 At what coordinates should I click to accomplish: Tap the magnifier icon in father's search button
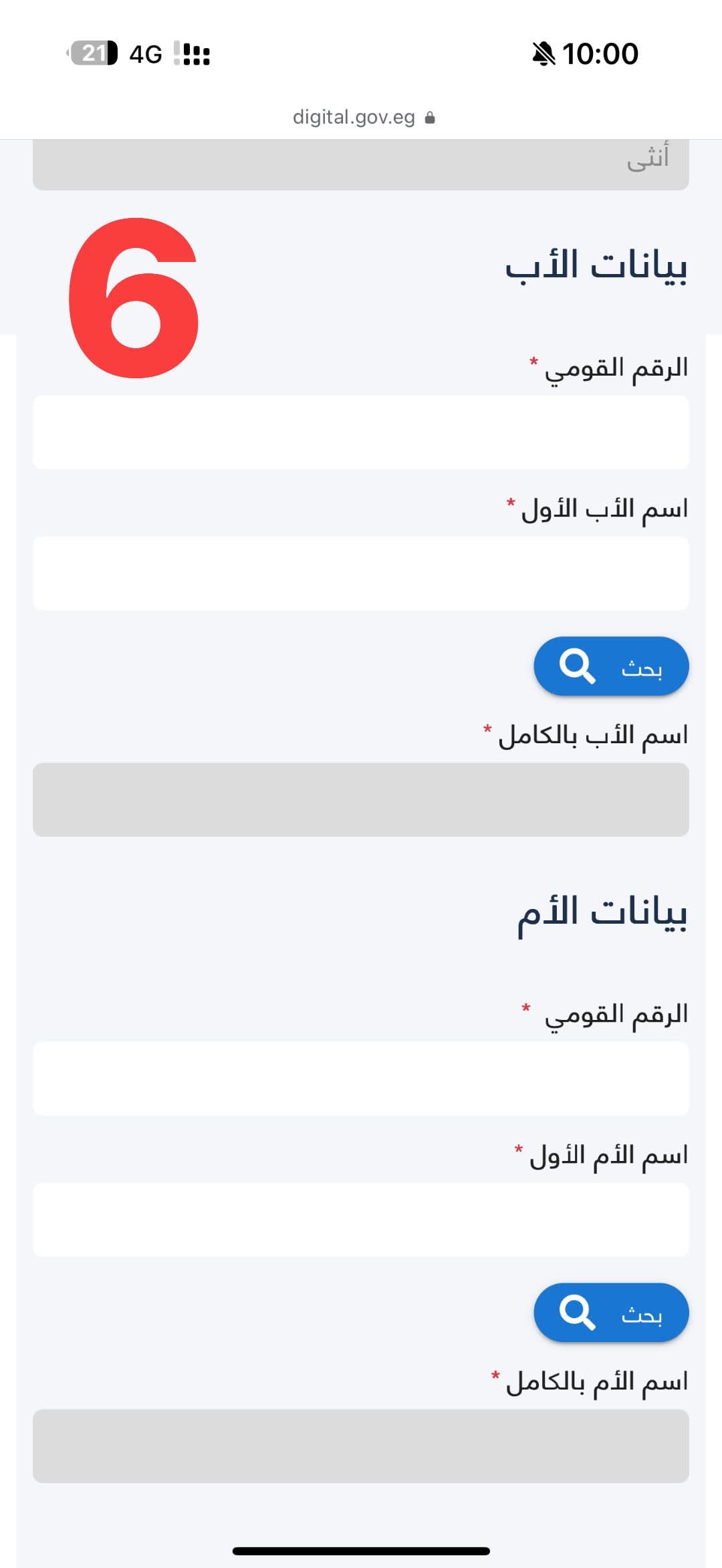579,666
